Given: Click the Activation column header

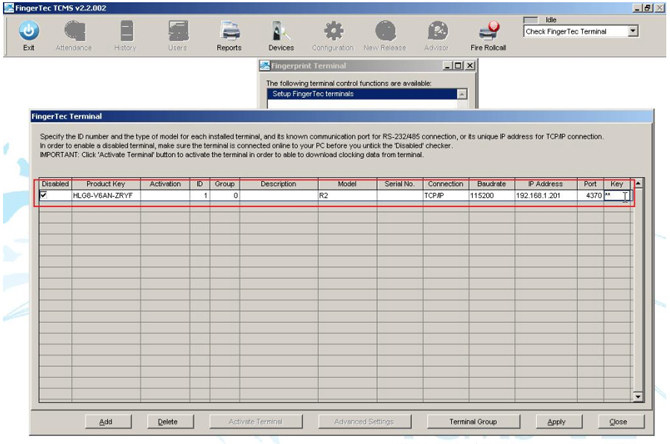Looking at the screenshot, I should (165, 184).
